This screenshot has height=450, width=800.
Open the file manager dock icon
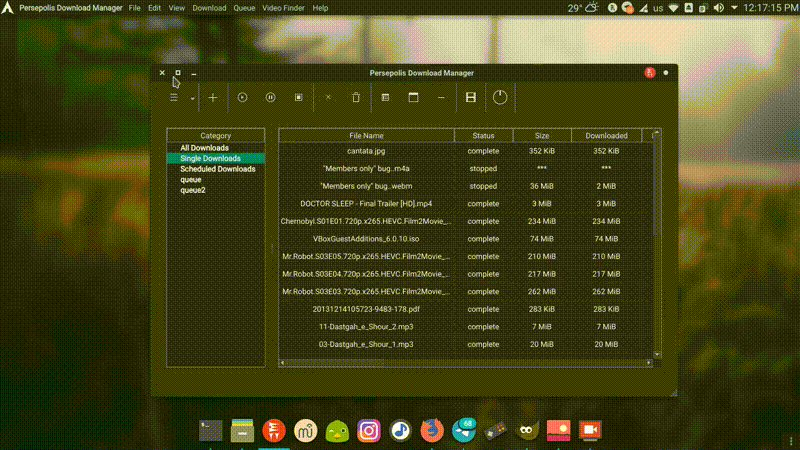coord(242,431)
